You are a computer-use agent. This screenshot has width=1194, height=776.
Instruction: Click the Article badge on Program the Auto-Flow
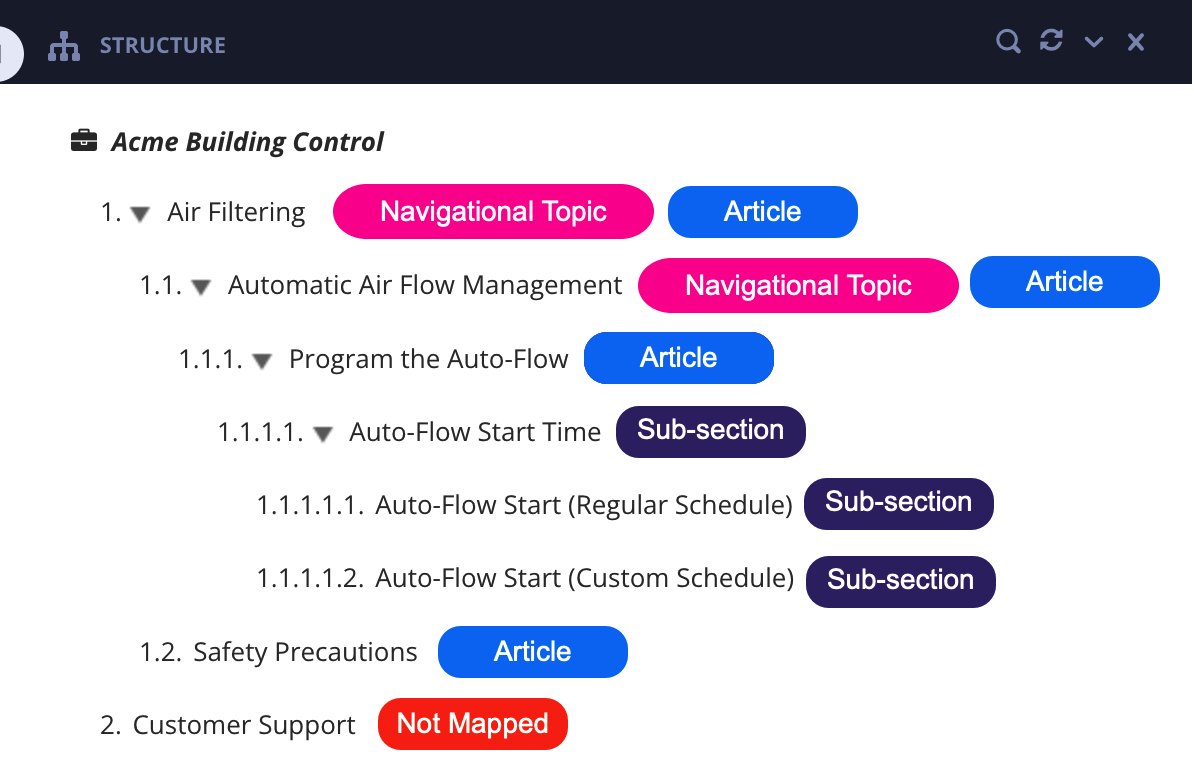pos(678,357)
